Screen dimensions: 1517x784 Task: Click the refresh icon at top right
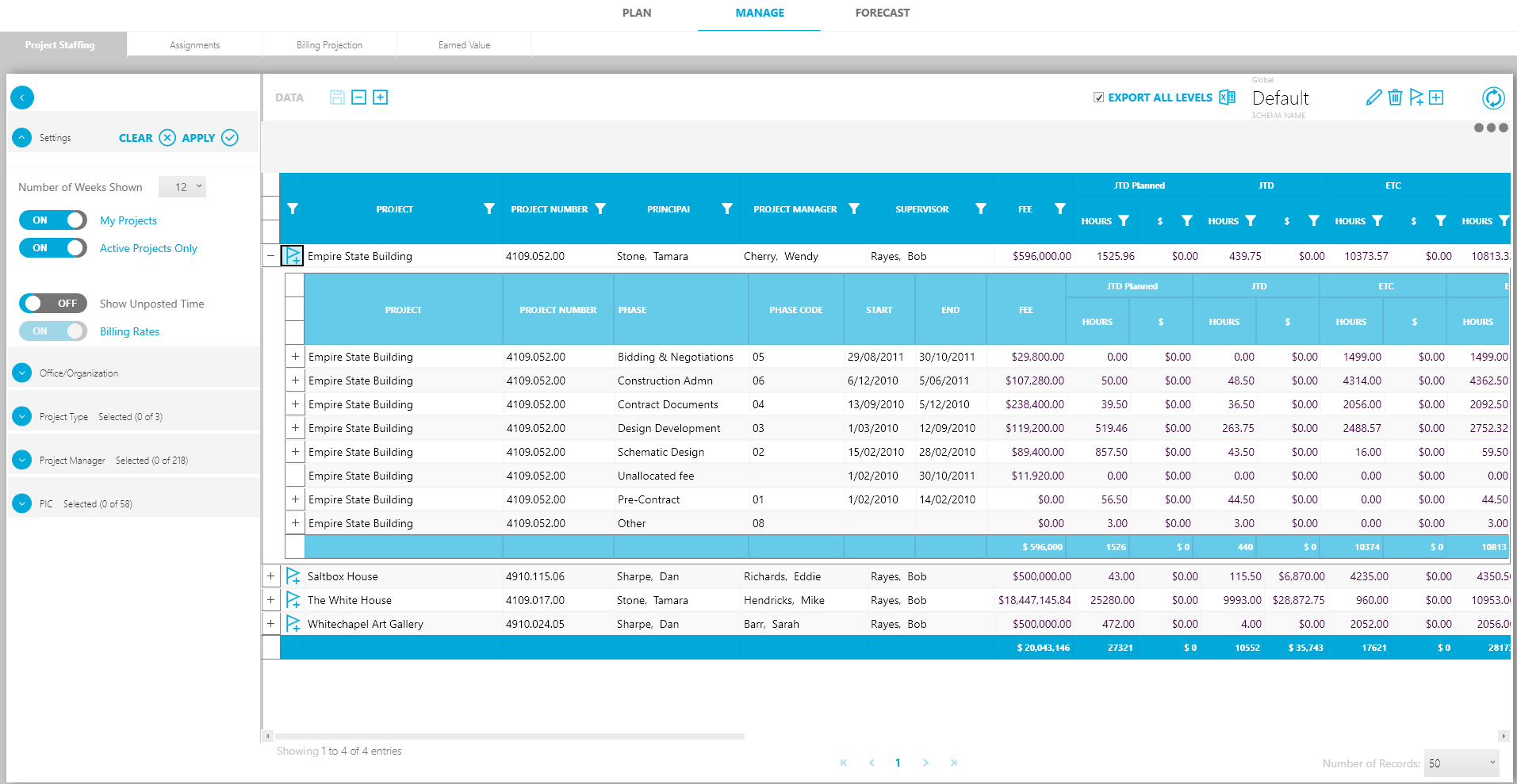pyautogui.click(x=1493, y=98)
